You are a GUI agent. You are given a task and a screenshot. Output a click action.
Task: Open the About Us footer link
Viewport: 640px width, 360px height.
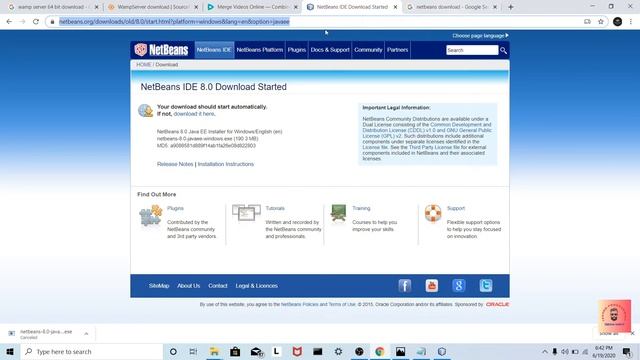tap(189, 286)
